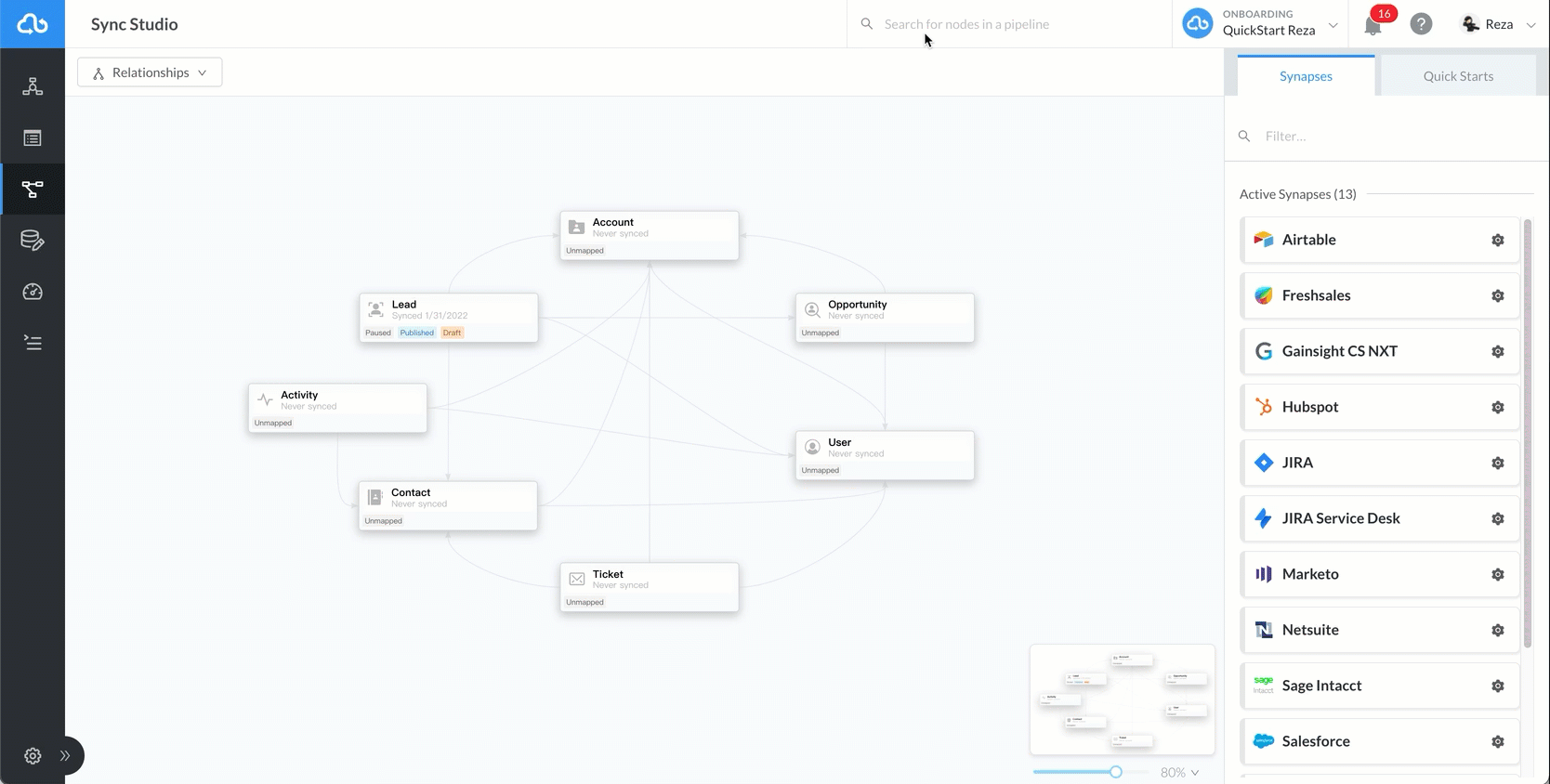Open settings gear in the bottom sidebar
The width and height of the screenshot is (1550, 784).
(x=33, y=755)
